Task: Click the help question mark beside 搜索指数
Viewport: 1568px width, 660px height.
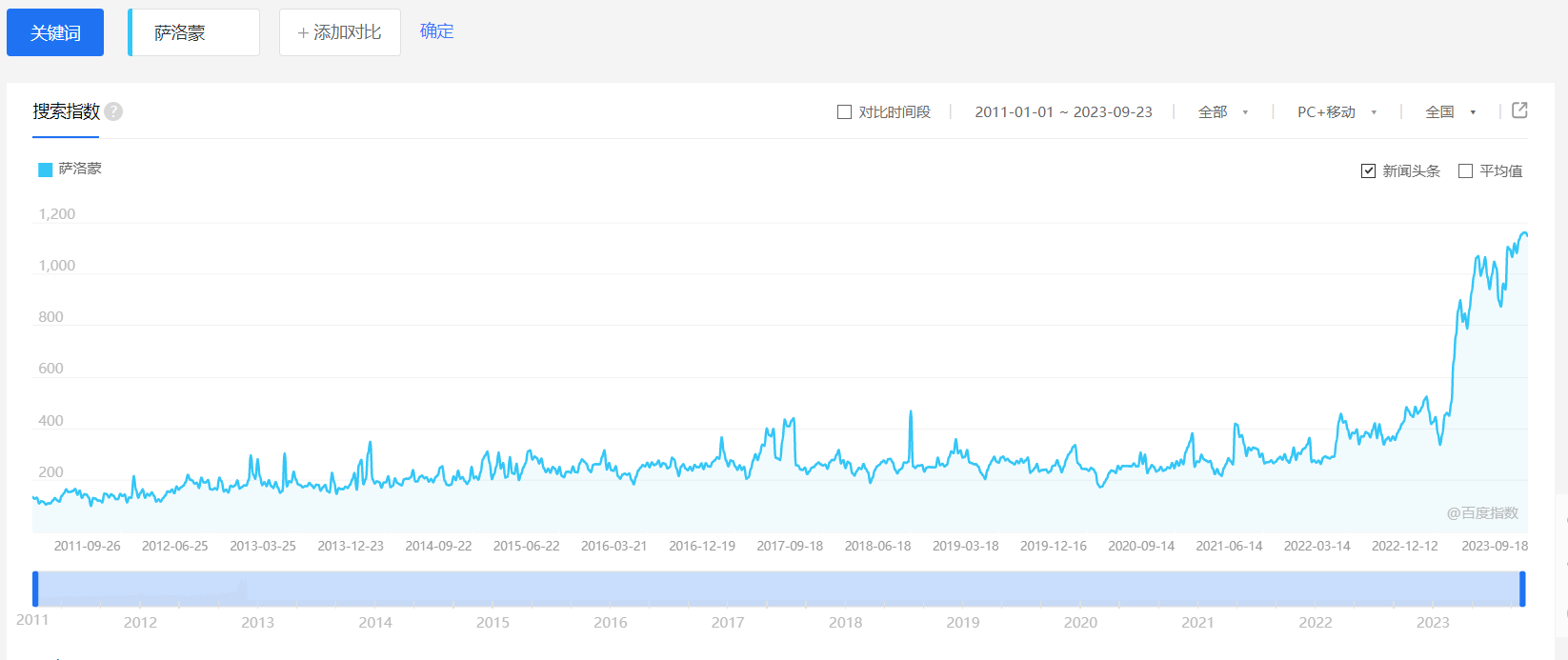Action: click(113, 111)
